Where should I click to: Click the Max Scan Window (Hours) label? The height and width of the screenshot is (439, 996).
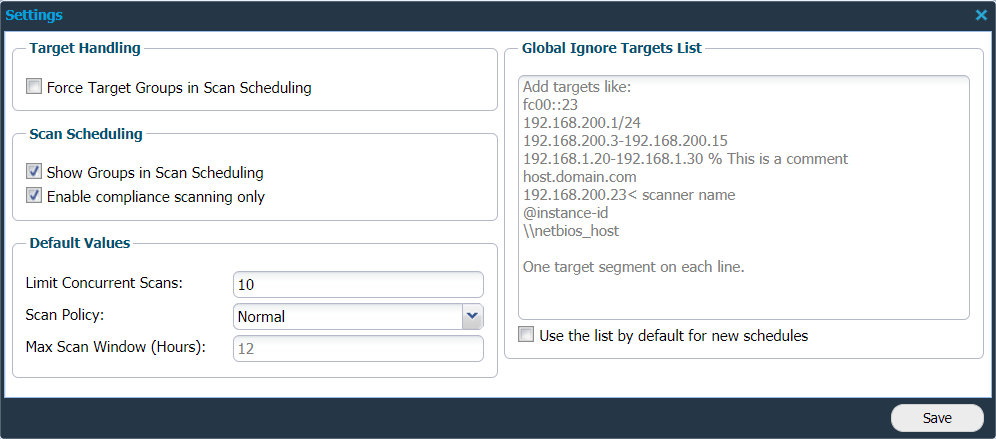(x=115, y=347)
